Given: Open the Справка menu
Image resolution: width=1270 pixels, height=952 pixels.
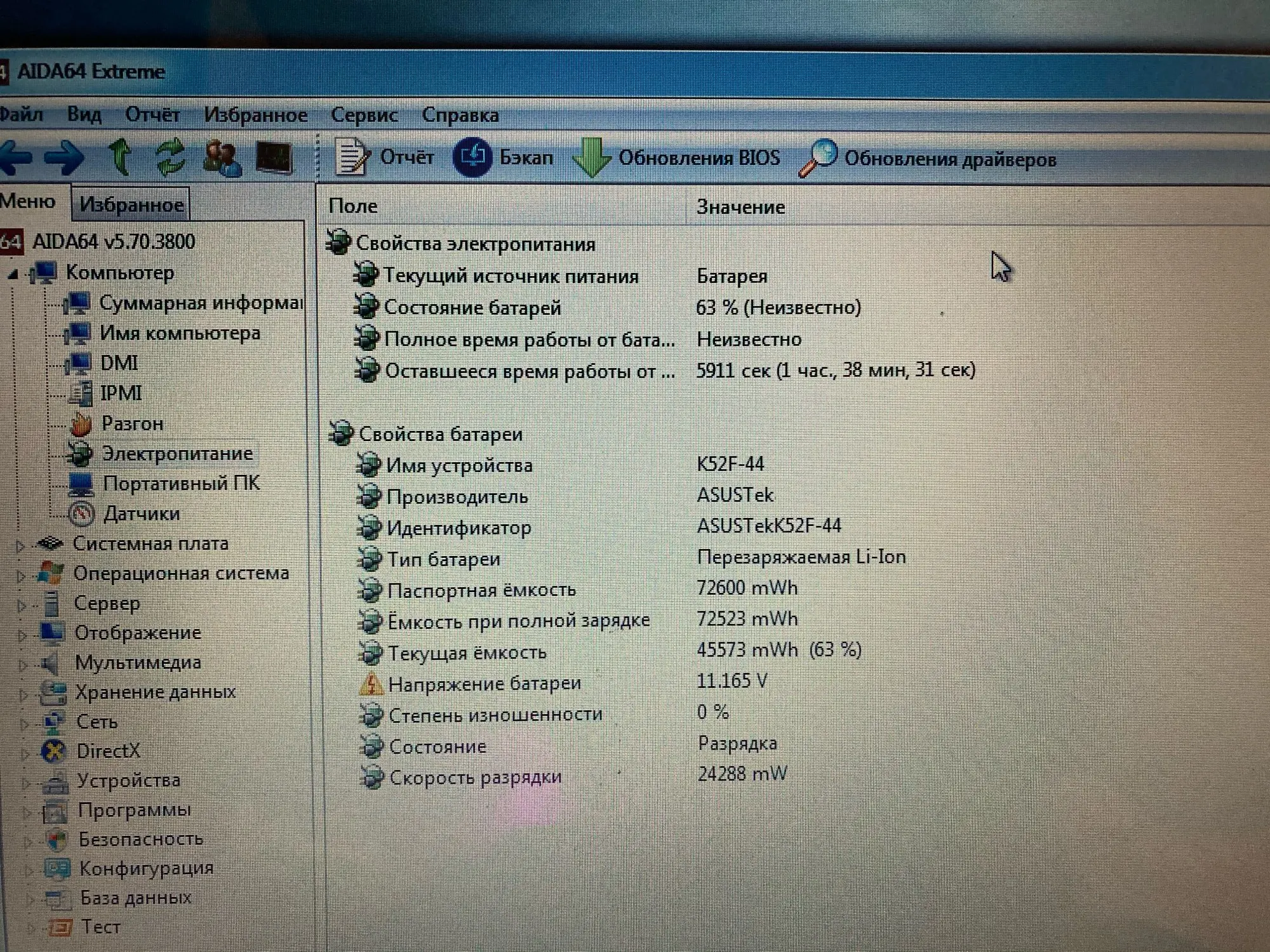Looking at the screenshot, I should click(x=460, y=116).
